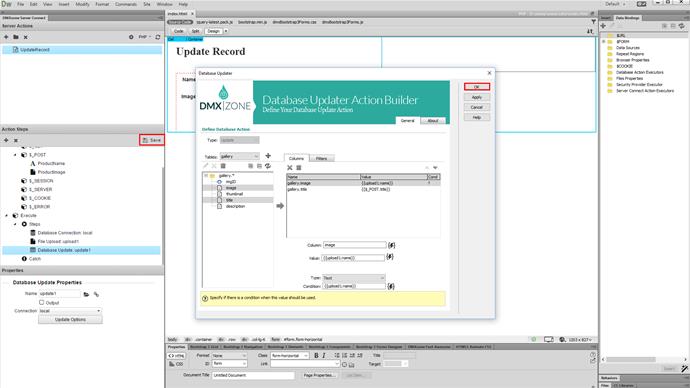The width and height of the screenshot is (690, 388).
Task: Open data picker beside Column field
Action: 391,245
